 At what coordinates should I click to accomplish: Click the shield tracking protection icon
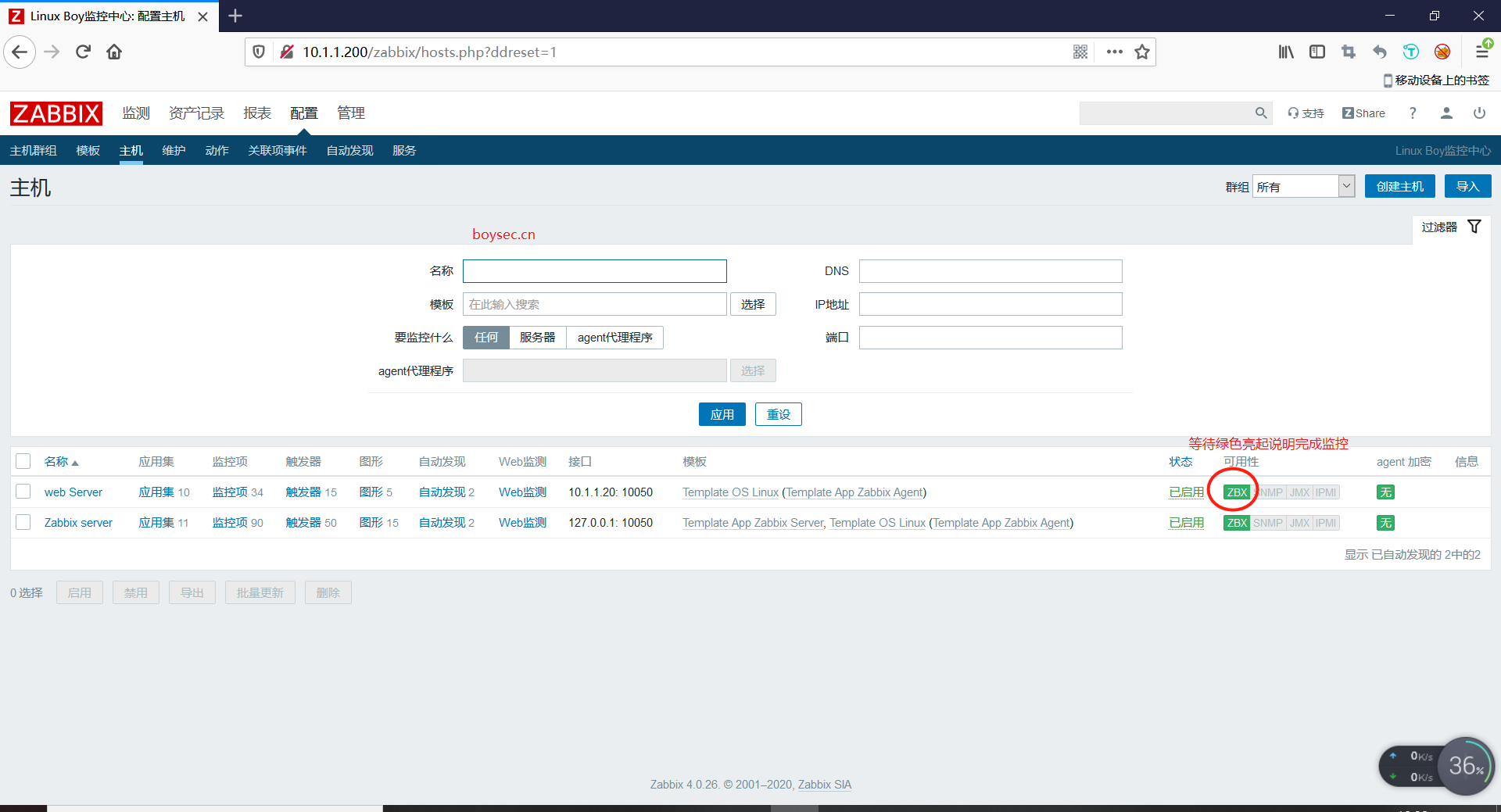259,52
